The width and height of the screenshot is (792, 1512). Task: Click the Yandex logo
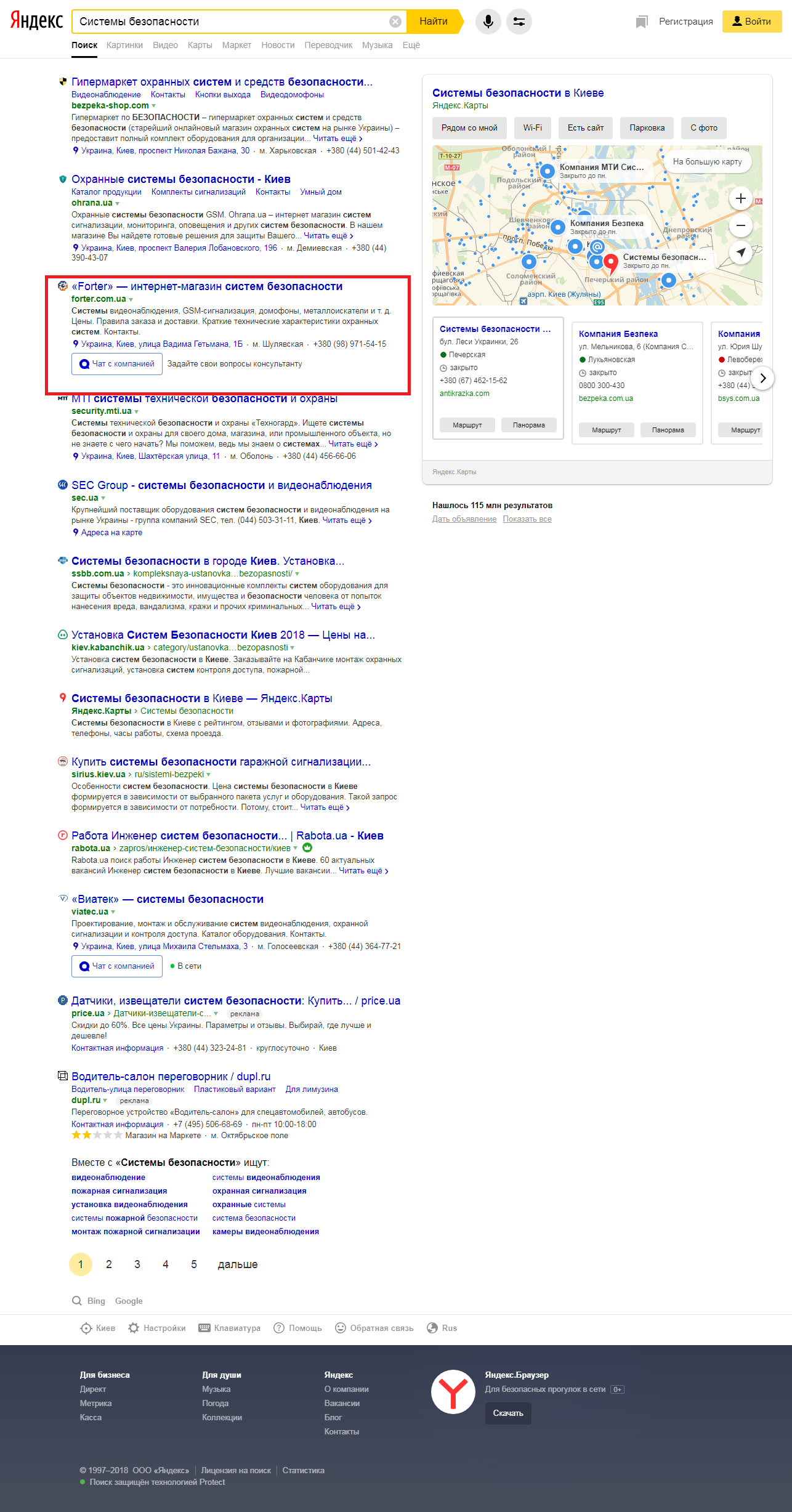tap(36, 20)
